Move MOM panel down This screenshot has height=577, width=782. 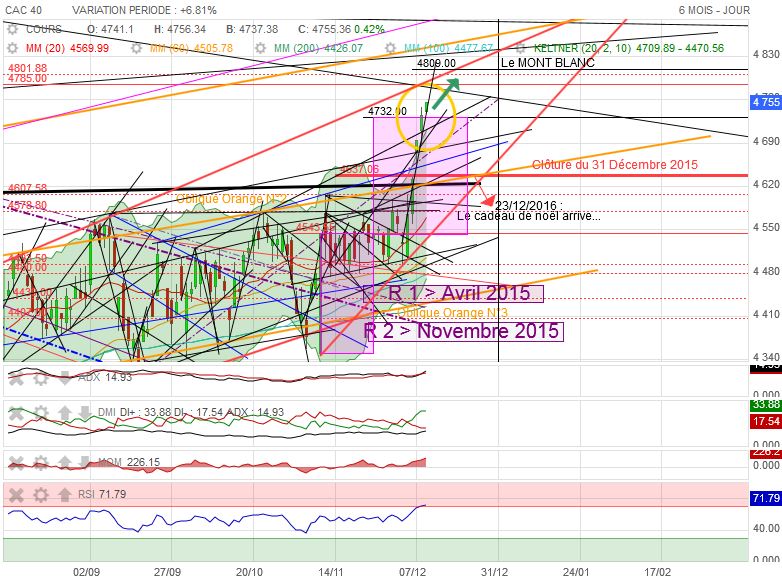coord(85,462)
